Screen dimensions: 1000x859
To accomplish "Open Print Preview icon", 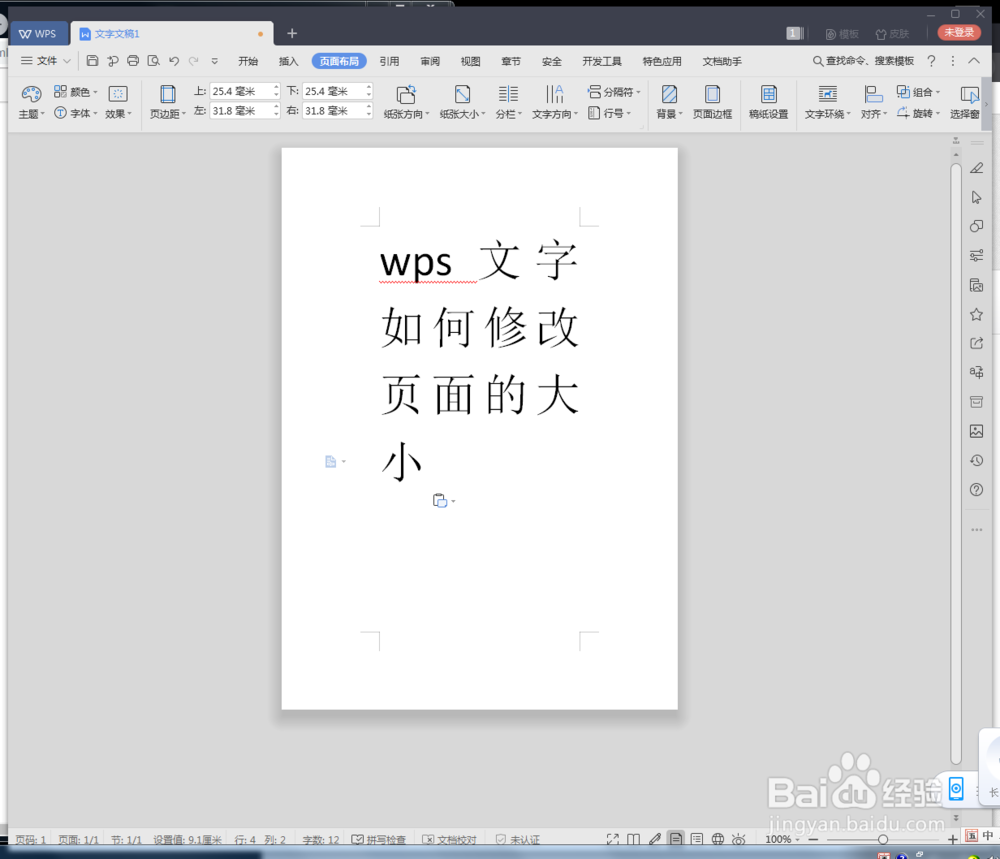I will tap(153, 61).
